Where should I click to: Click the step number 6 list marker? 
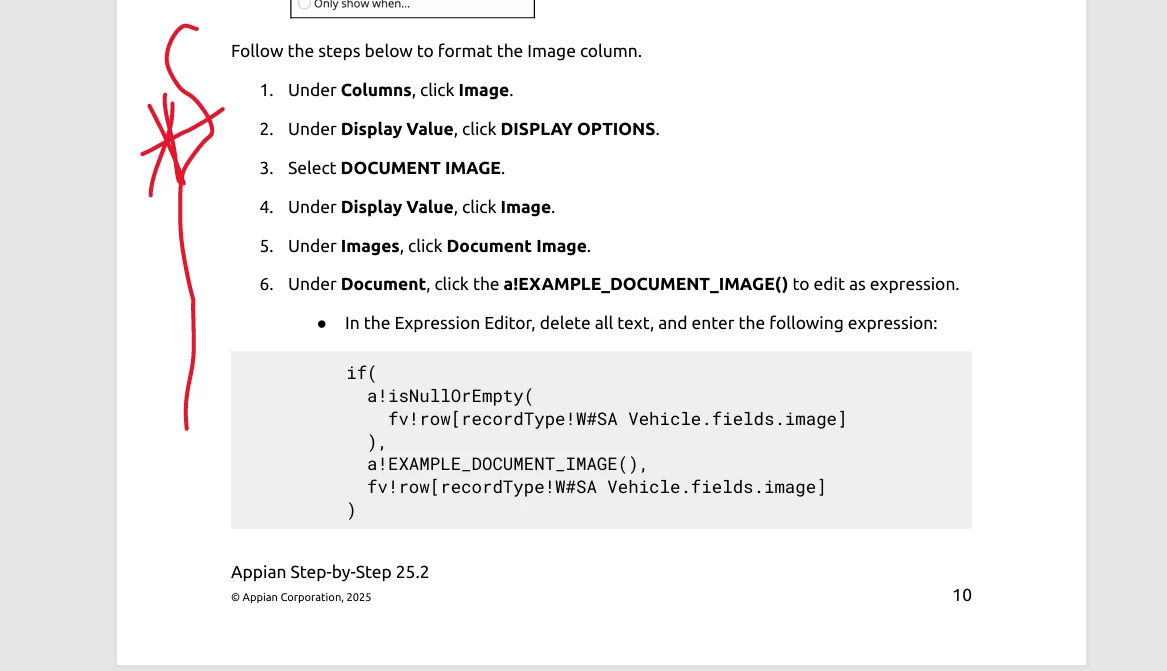[x=266, y=284]
